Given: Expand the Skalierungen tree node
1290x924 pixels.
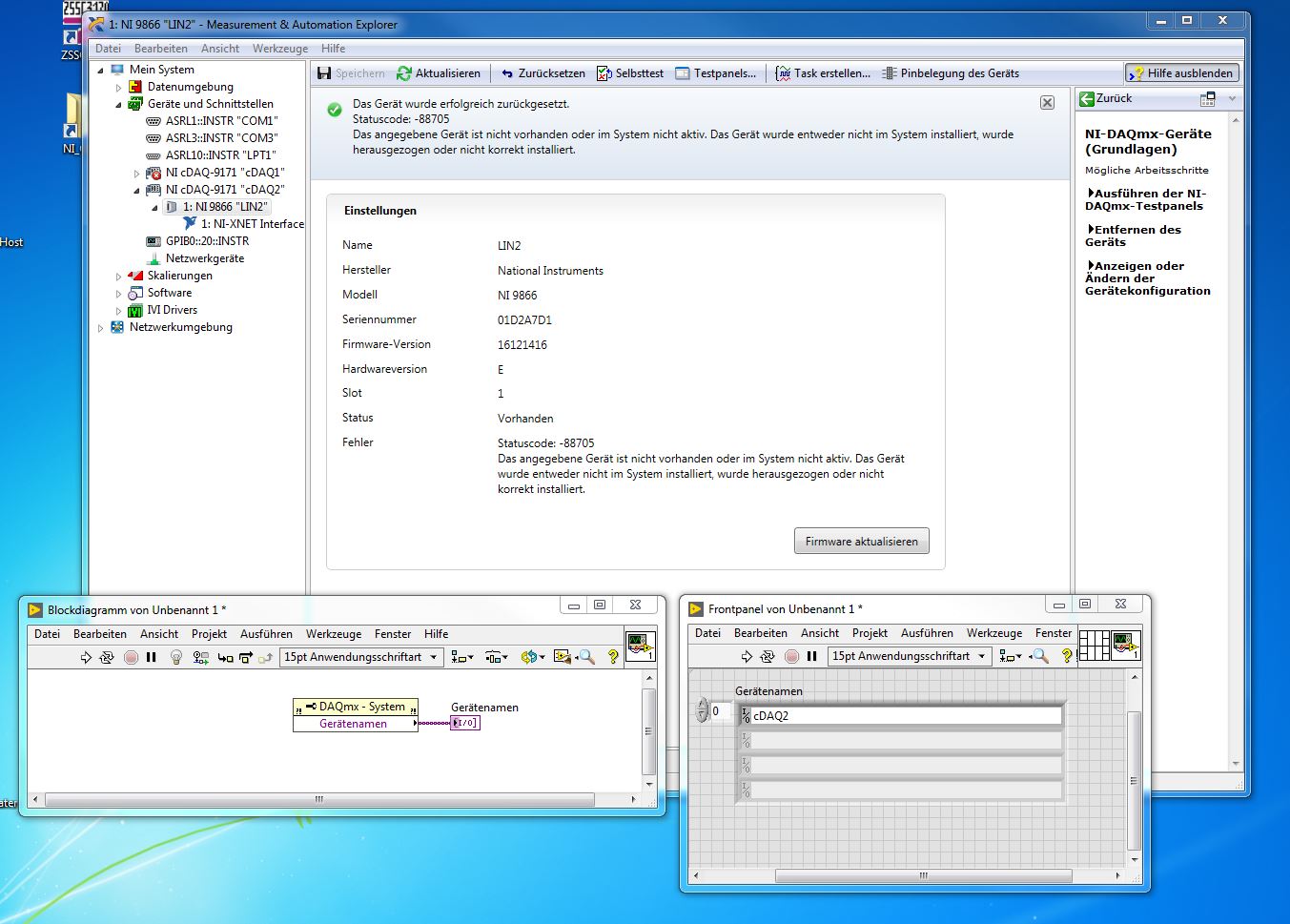Looking at the screenshot, I should pyautogui.click(x=119, y=277).
